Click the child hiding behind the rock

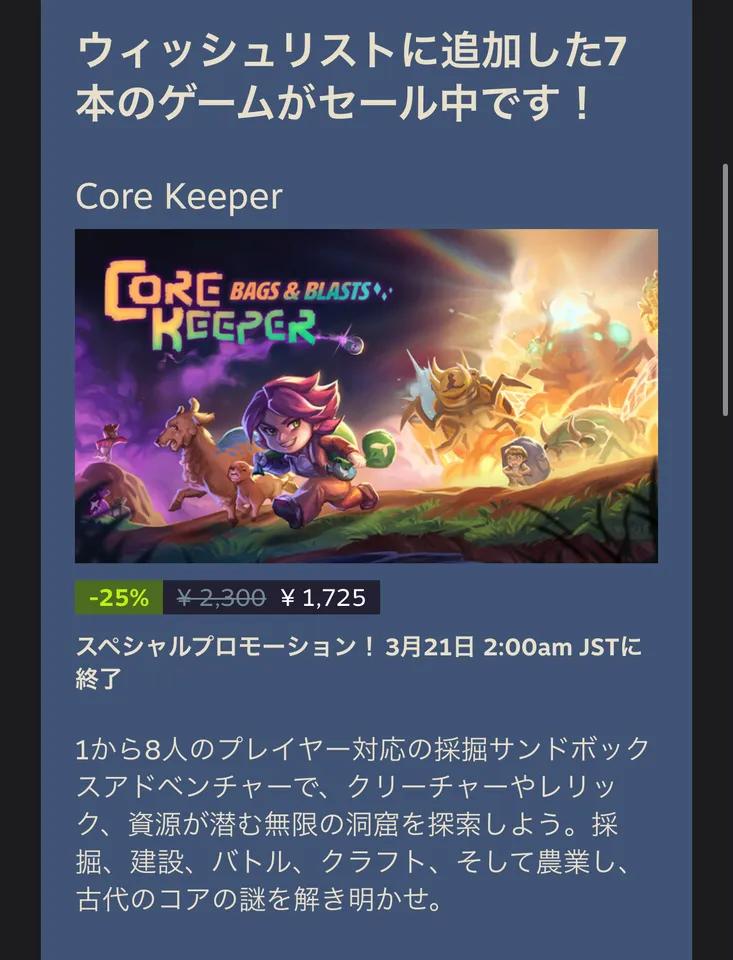(x=516, y=465)
